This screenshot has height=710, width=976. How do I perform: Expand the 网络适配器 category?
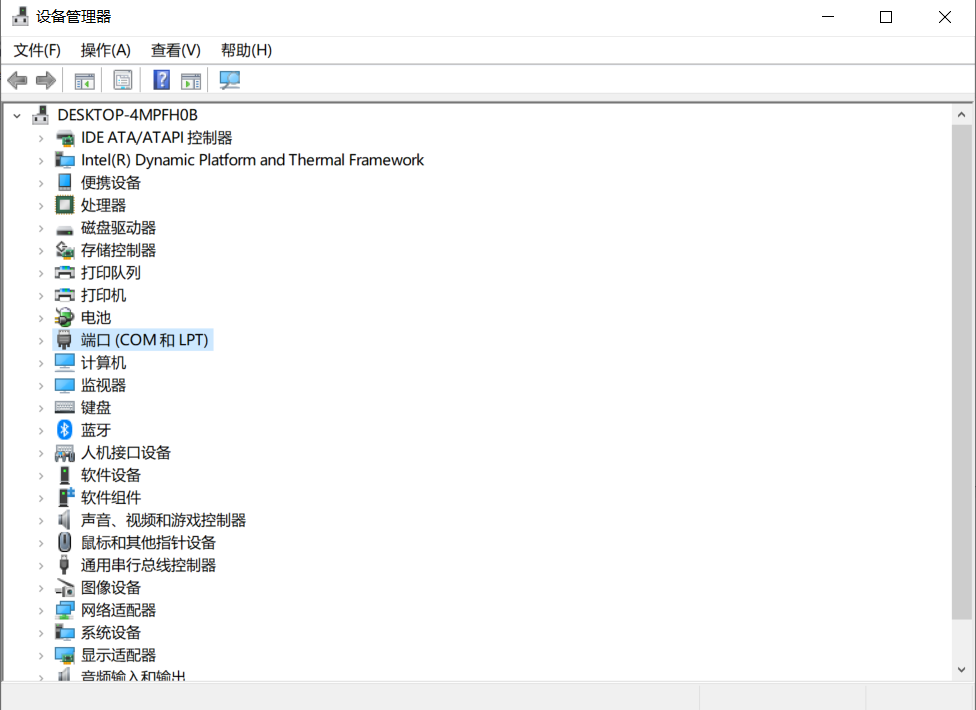(41, 610)
